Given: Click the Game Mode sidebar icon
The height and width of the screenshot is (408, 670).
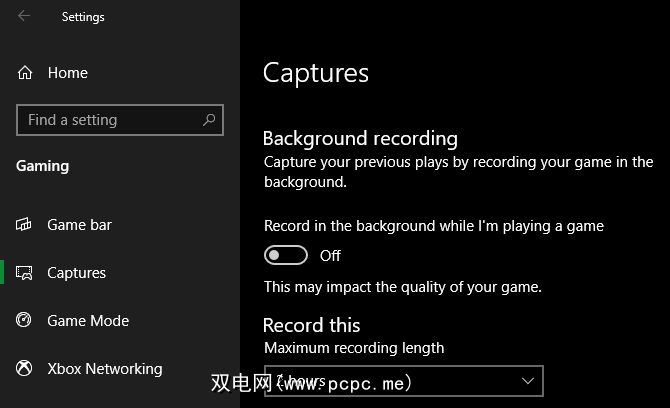Looking at the screenshot, I should 25,321.
